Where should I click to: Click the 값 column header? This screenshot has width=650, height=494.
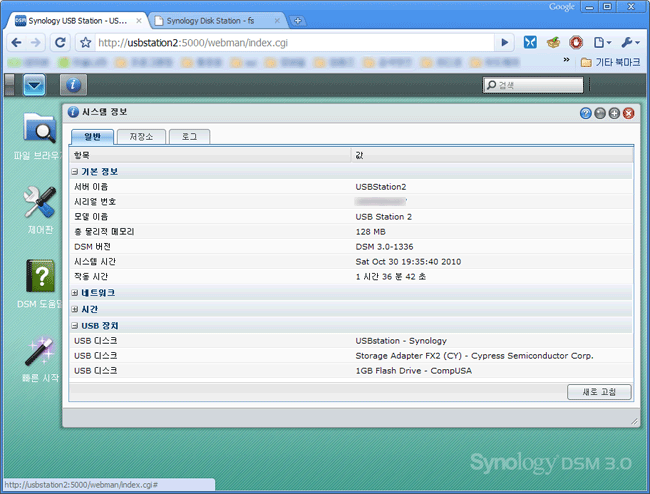tap(492, 155)
